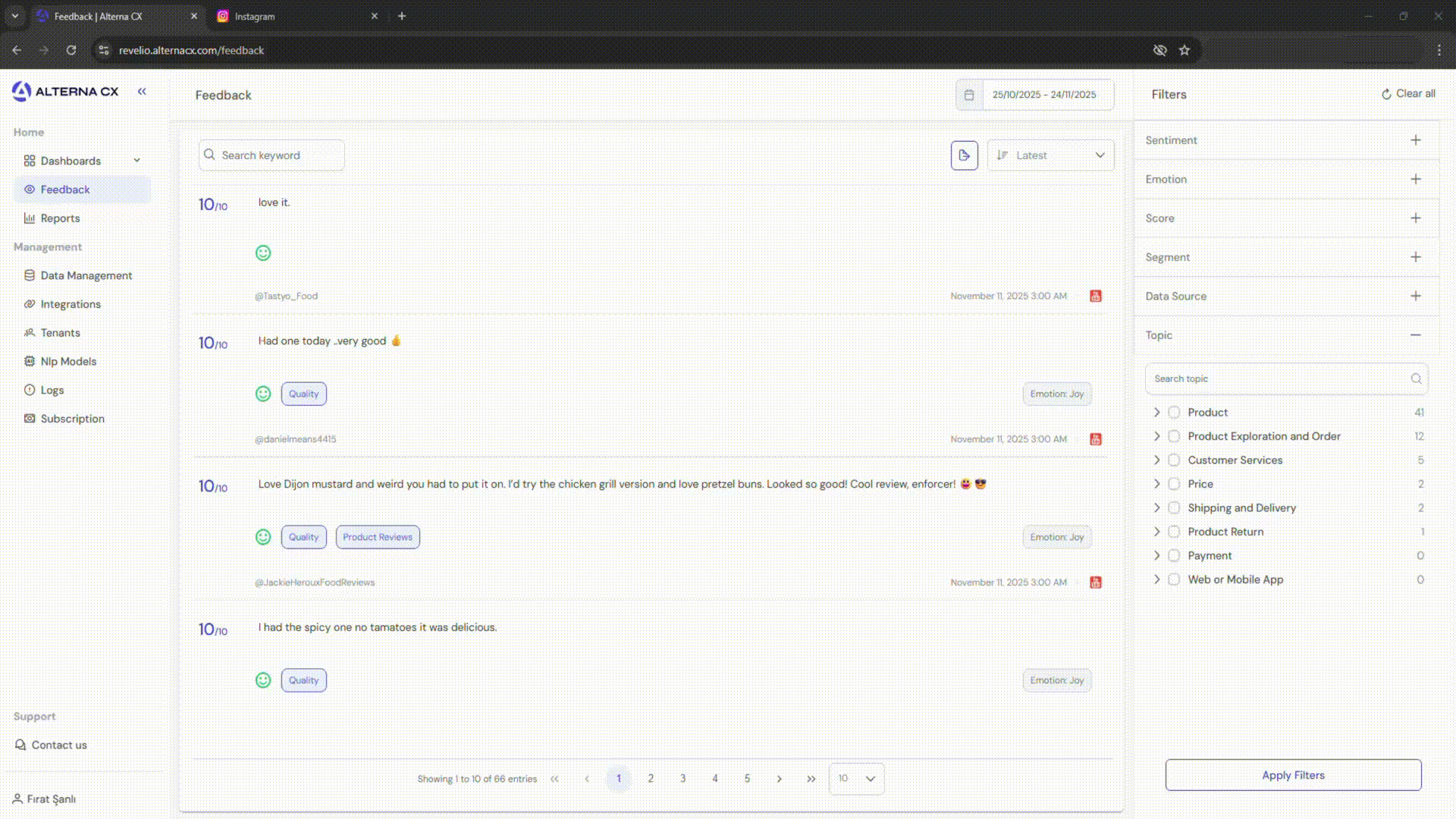Click the smiley sentiment icon under 'love it.'
The width and height of the screenshot is (1456, 819).
(x=263, y=253)
